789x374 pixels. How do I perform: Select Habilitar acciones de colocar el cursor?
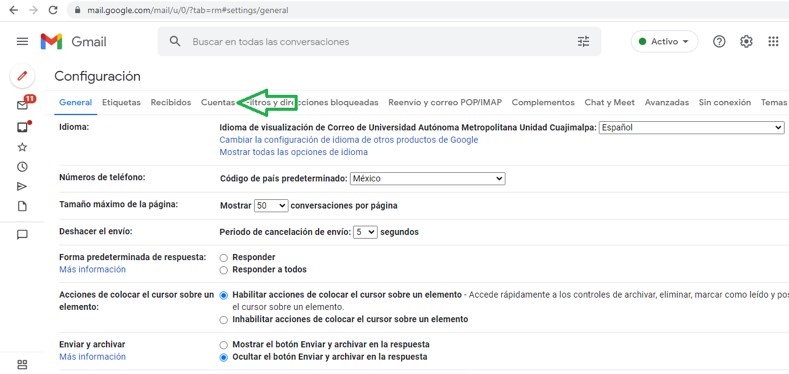(223, 295)
